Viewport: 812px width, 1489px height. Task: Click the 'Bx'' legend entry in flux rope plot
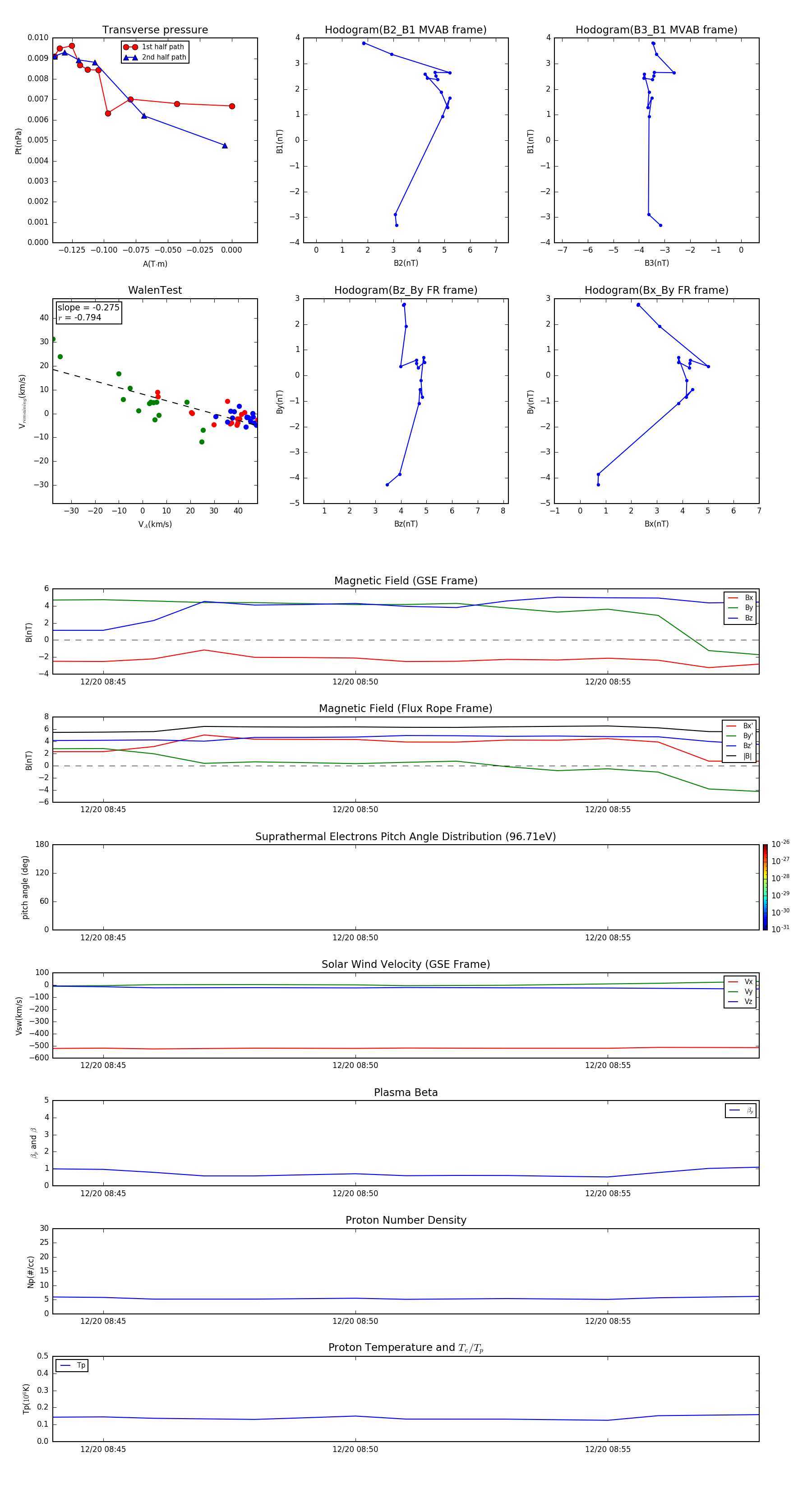[740, 726]
